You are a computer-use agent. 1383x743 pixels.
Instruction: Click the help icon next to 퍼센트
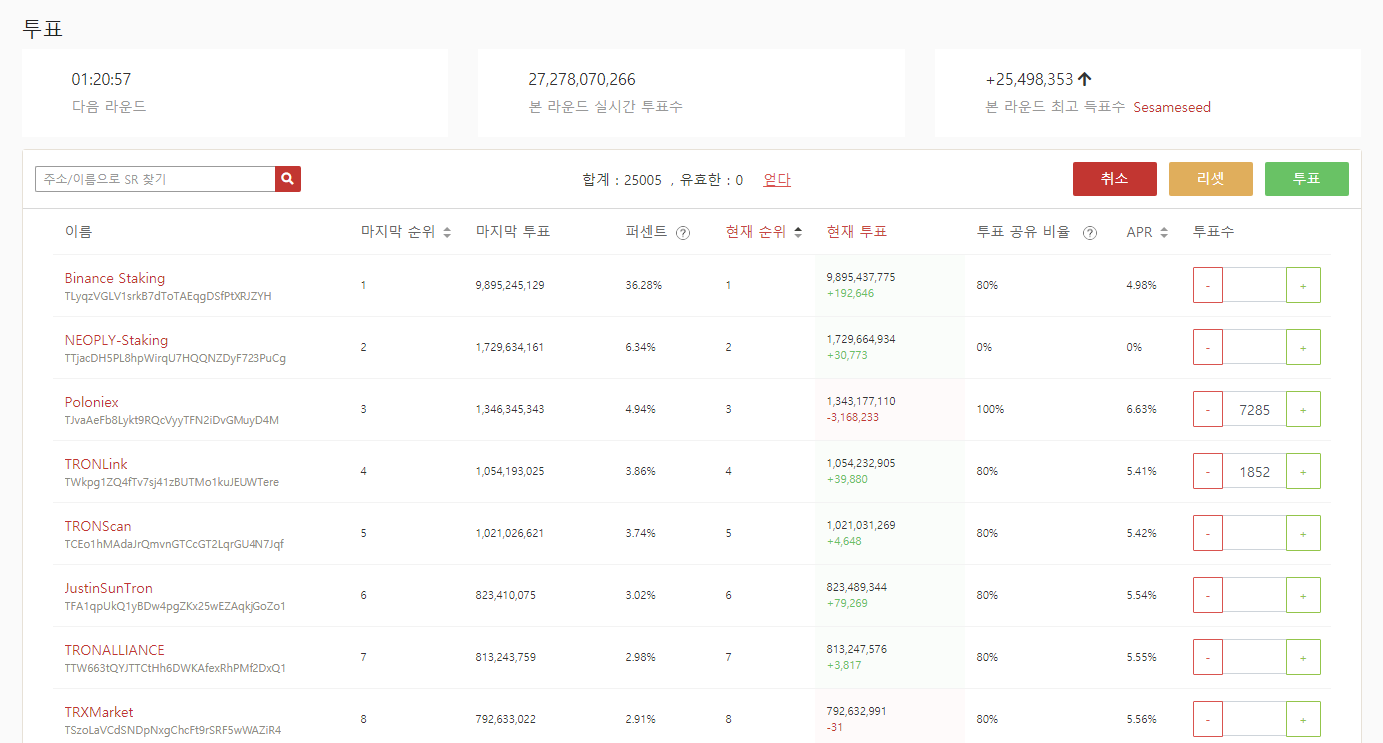(683, 233)
